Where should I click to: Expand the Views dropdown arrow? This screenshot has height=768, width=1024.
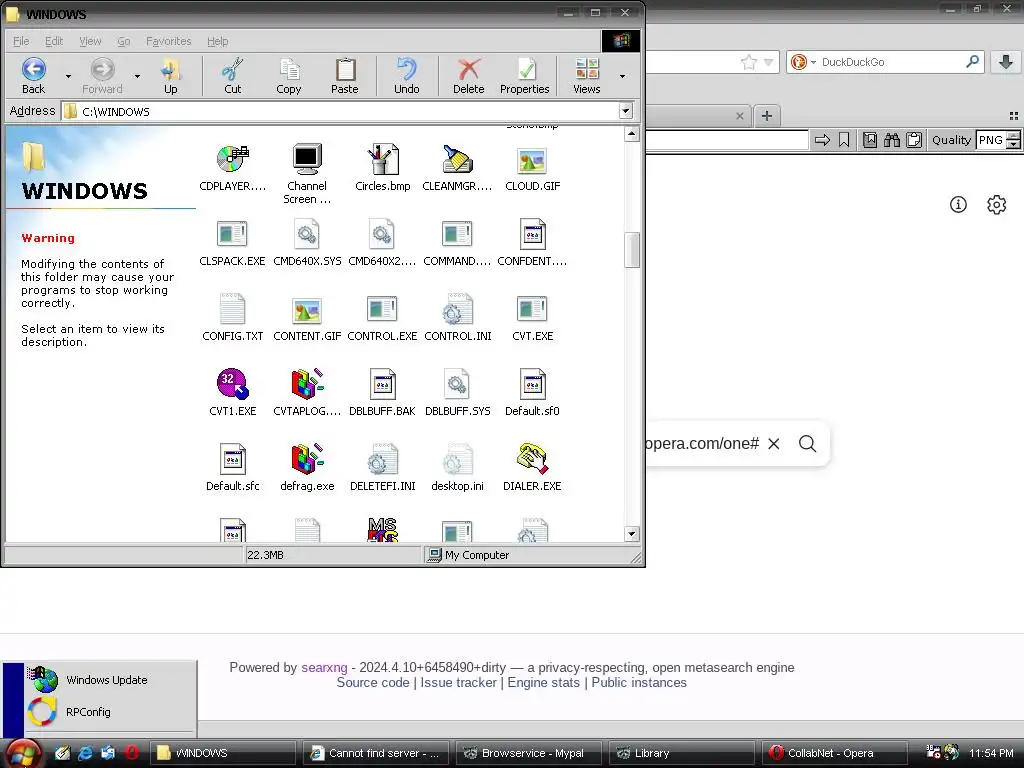coord(622,76)
